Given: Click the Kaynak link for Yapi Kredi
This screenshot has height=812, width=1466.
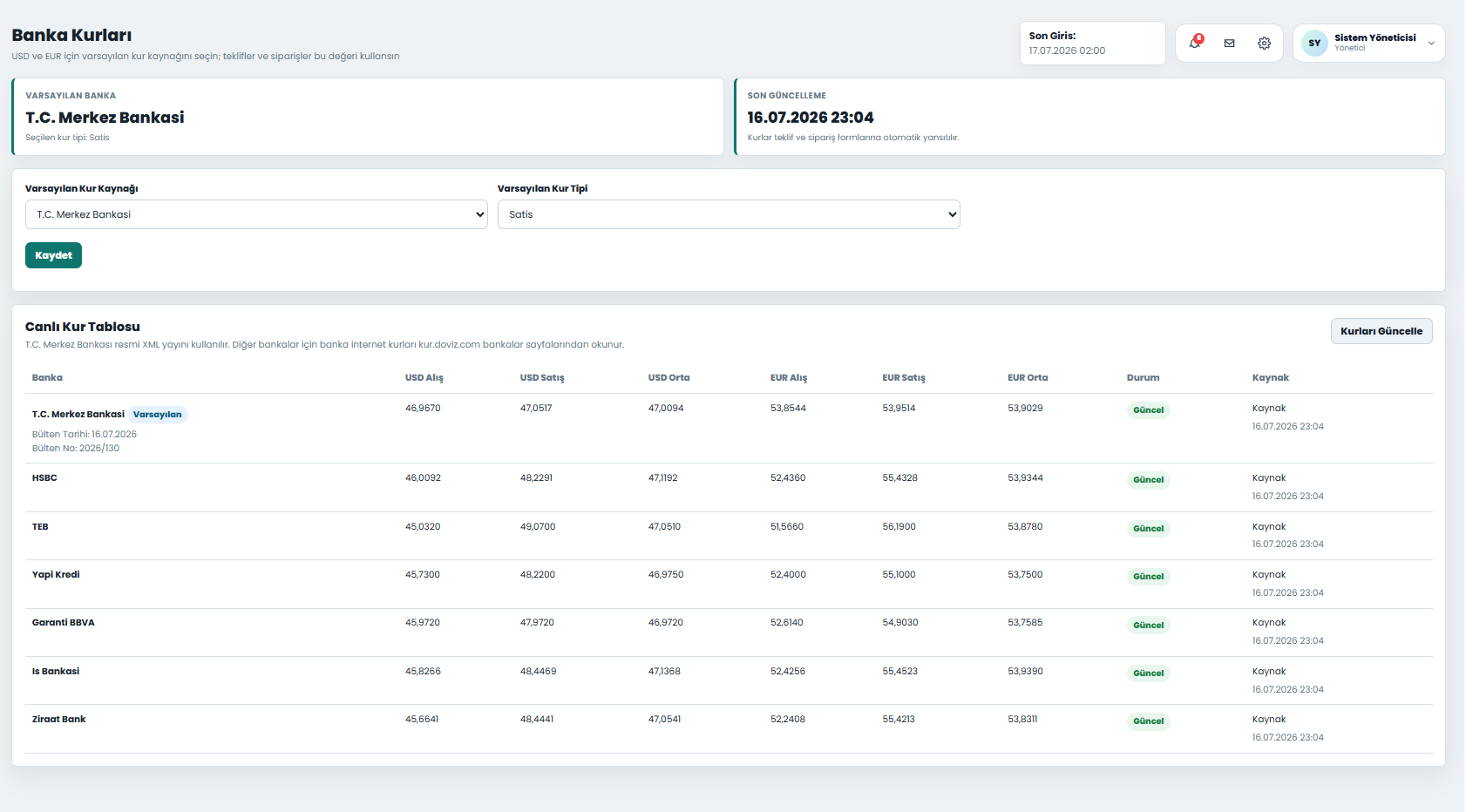Looking at the screenshot, I should click(1269, 575).
